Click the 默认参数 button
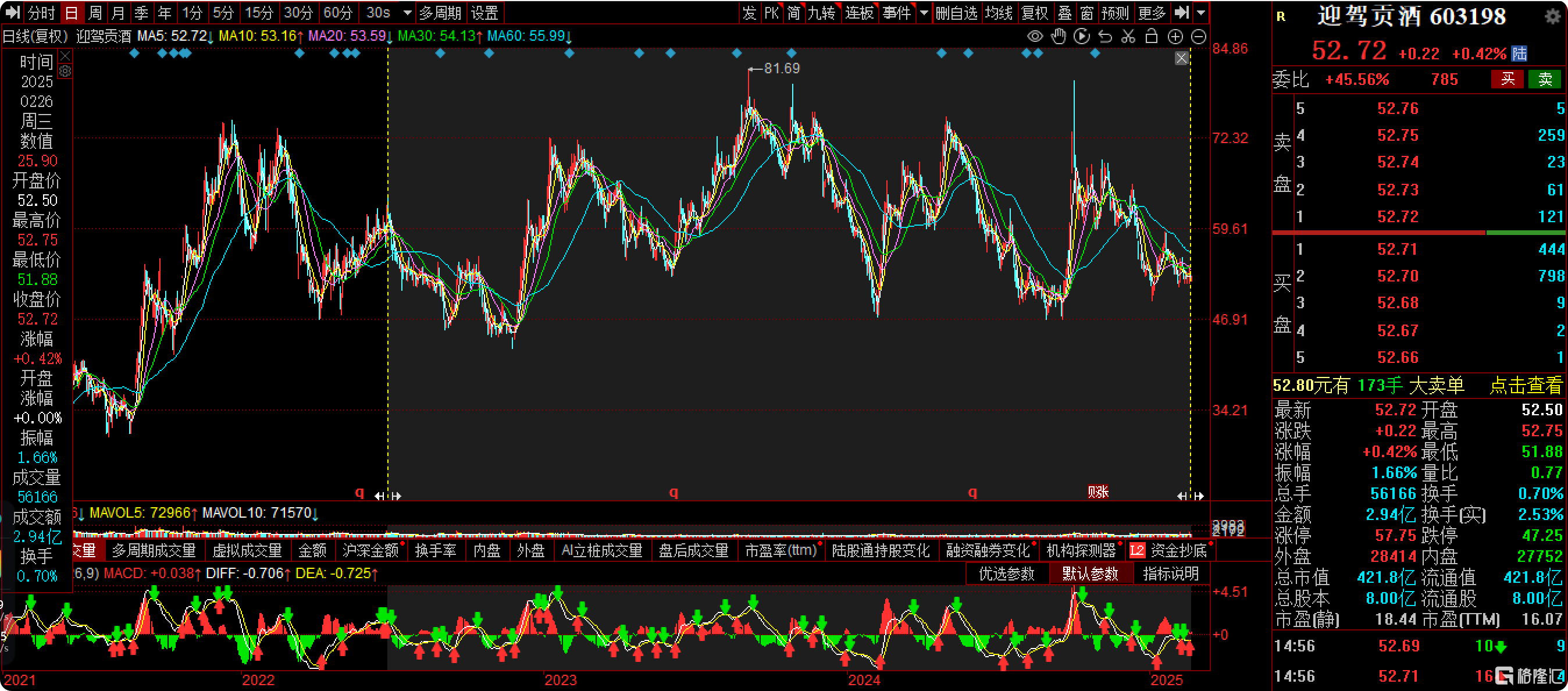 click(1090, 574)
